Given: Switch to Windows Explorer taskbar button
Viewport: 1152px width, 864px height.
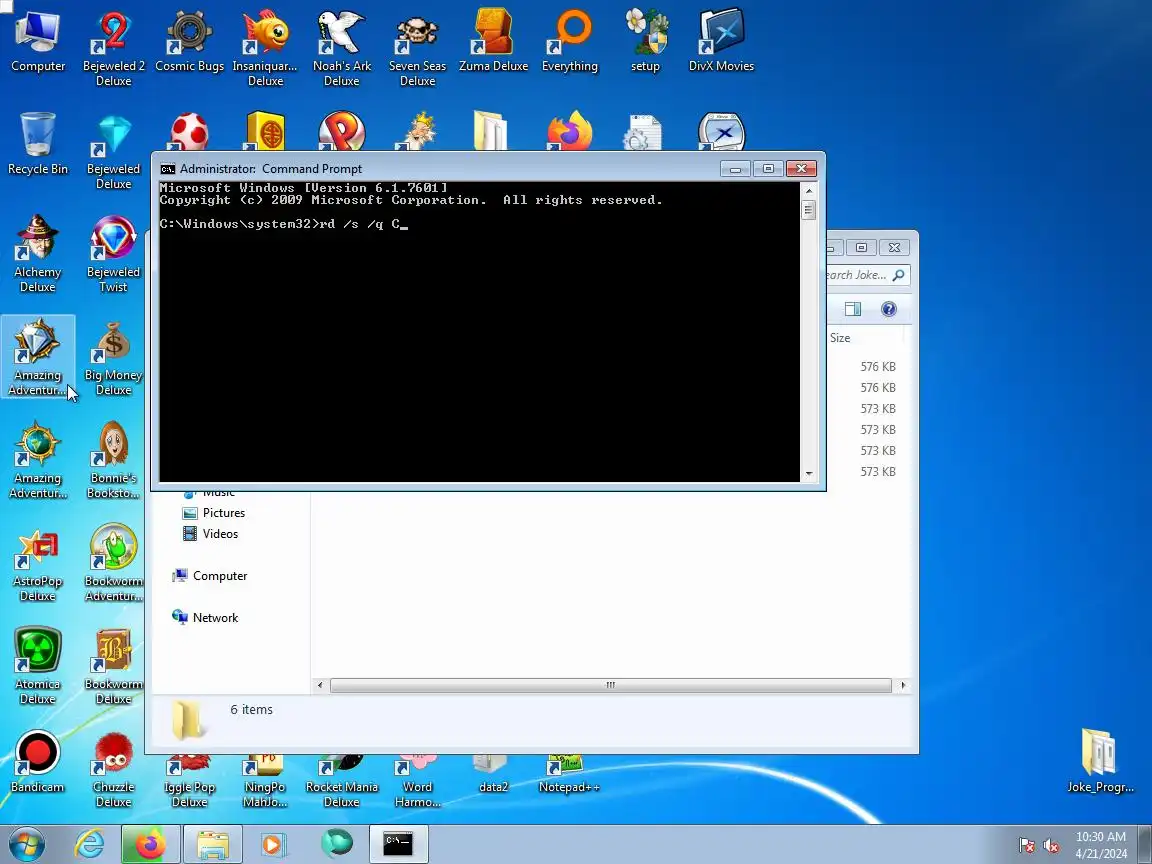Looking at the screenshot, I should tap(212, 844).
